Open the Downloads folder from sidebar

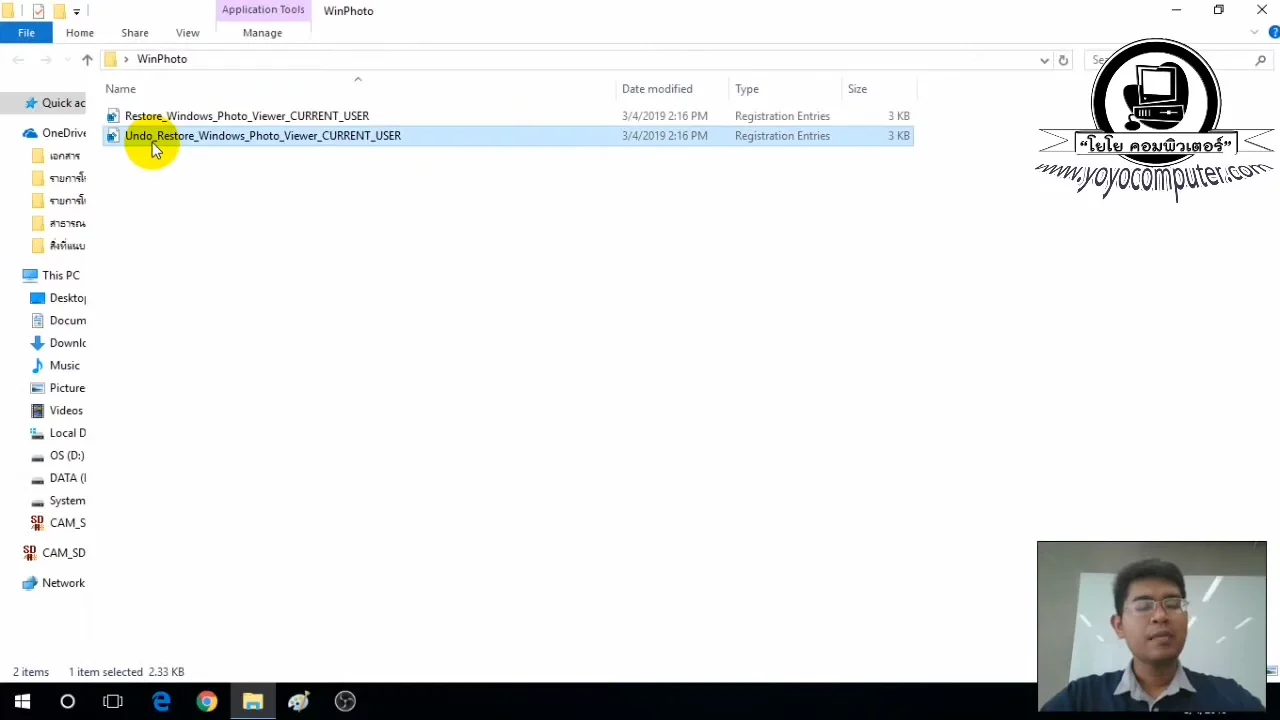click(66, 342)
